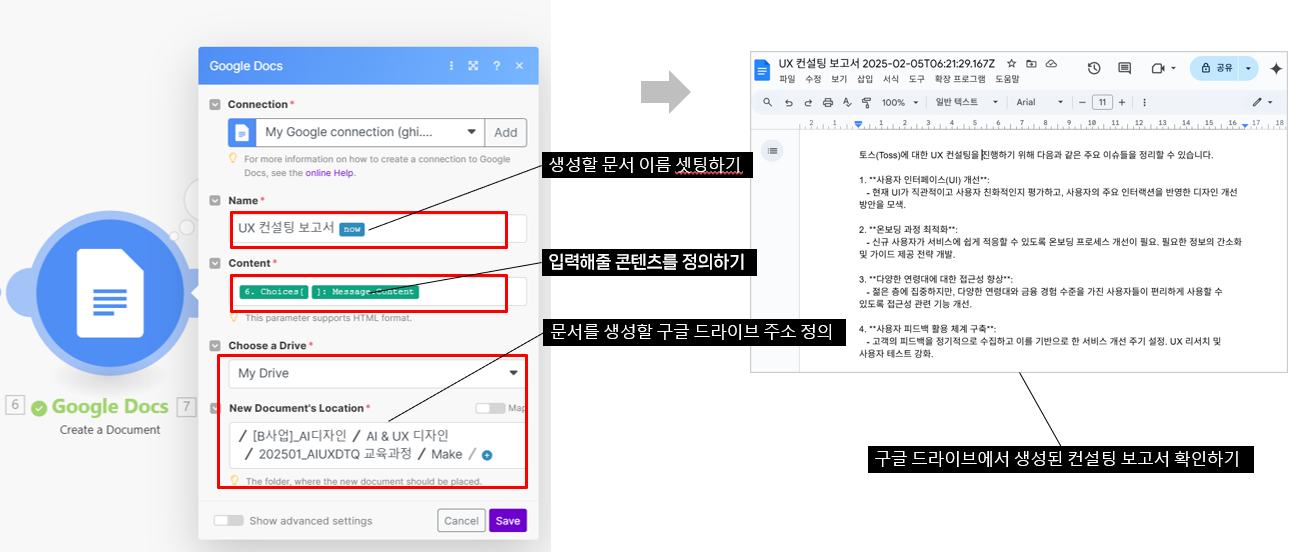Collapse the Connection field checkbox arrow

215,104
